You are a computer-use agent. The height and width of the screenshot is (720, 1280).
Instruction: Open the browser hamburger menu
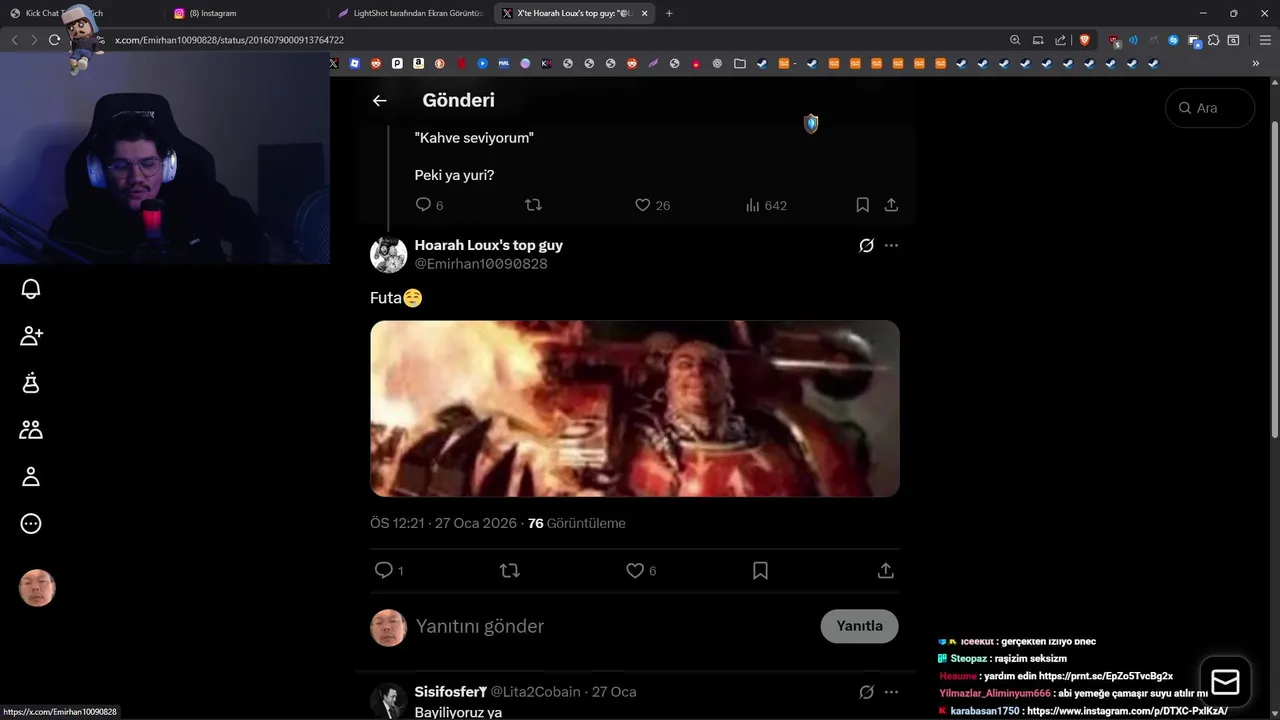click(x=1265, y=40)
